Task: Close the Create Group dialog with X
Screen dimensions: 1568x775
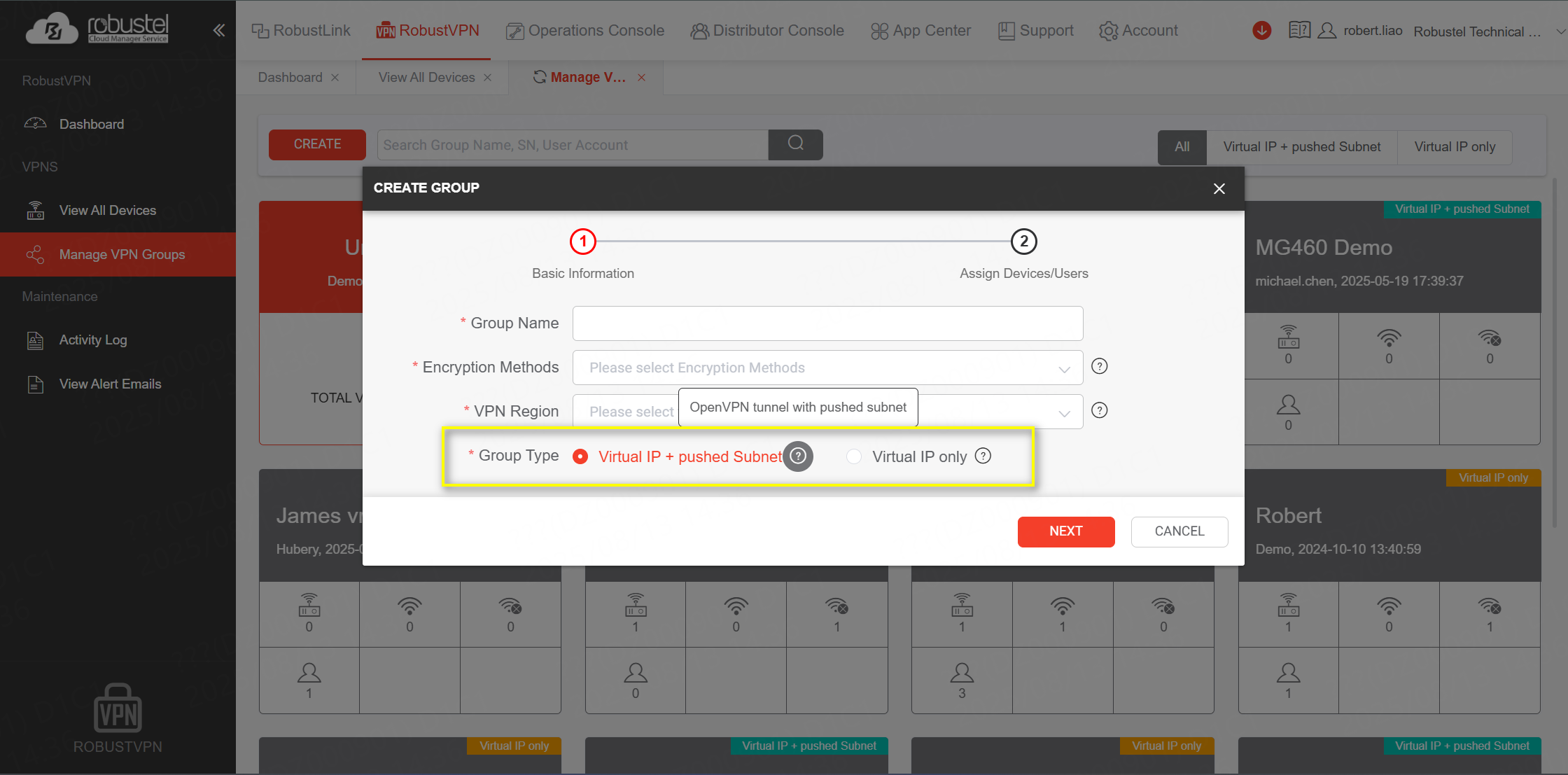Action: coord(1219,188)
